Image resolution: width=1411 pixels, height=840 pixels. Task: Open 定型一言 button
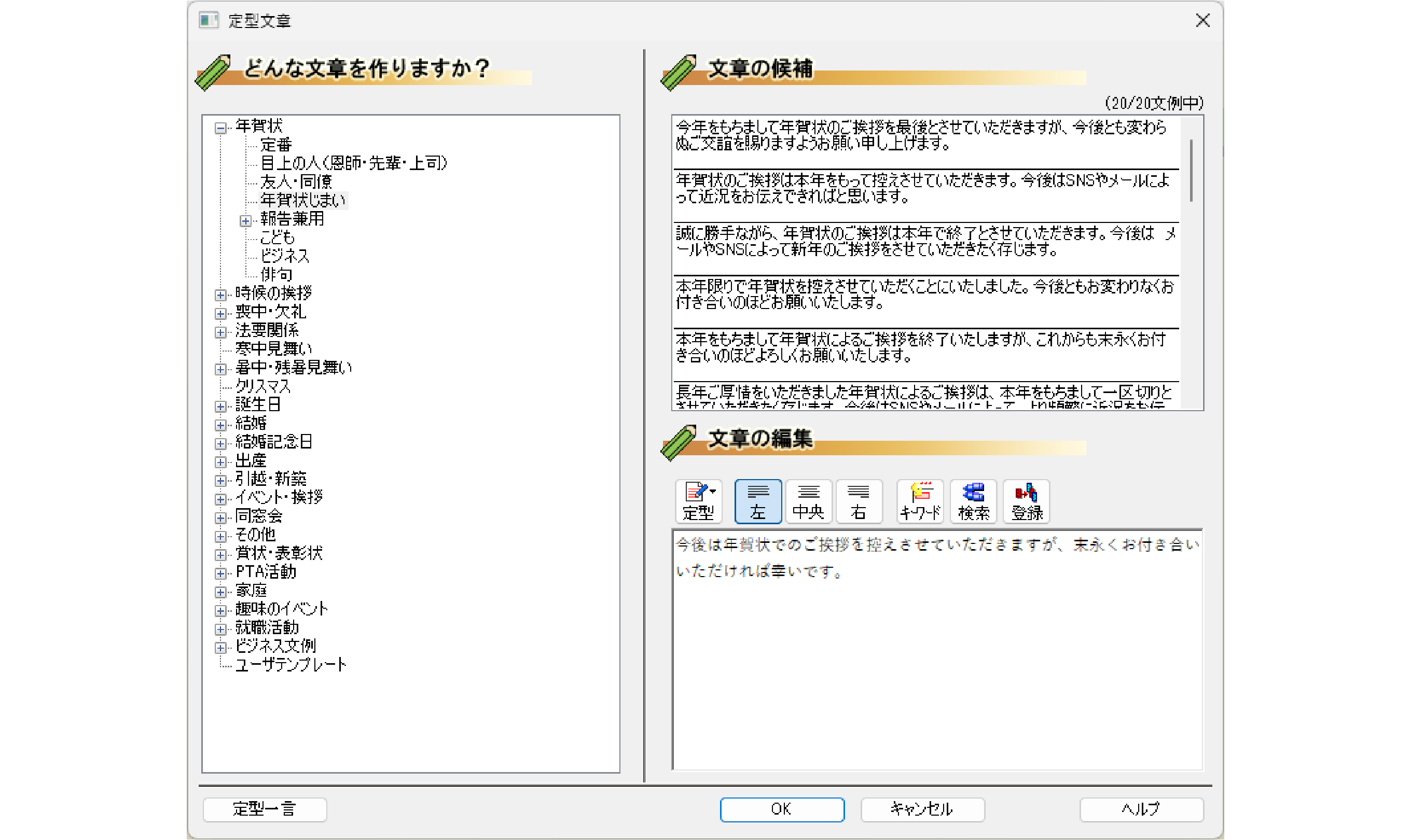point(265,809)
